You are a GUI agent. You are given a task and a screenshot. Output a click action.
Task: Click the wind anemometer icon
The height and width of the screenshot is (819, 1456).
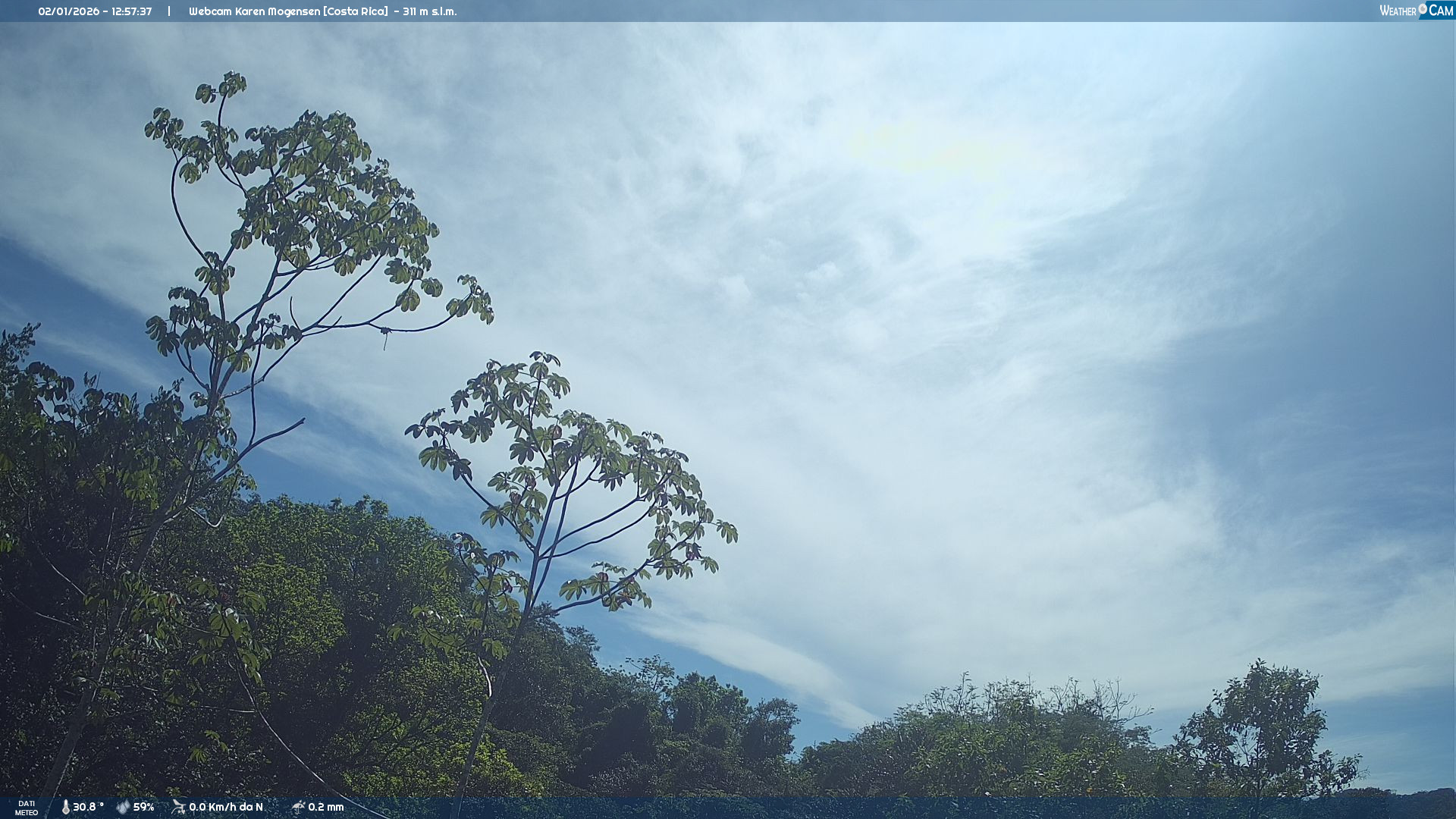(179, 807)
